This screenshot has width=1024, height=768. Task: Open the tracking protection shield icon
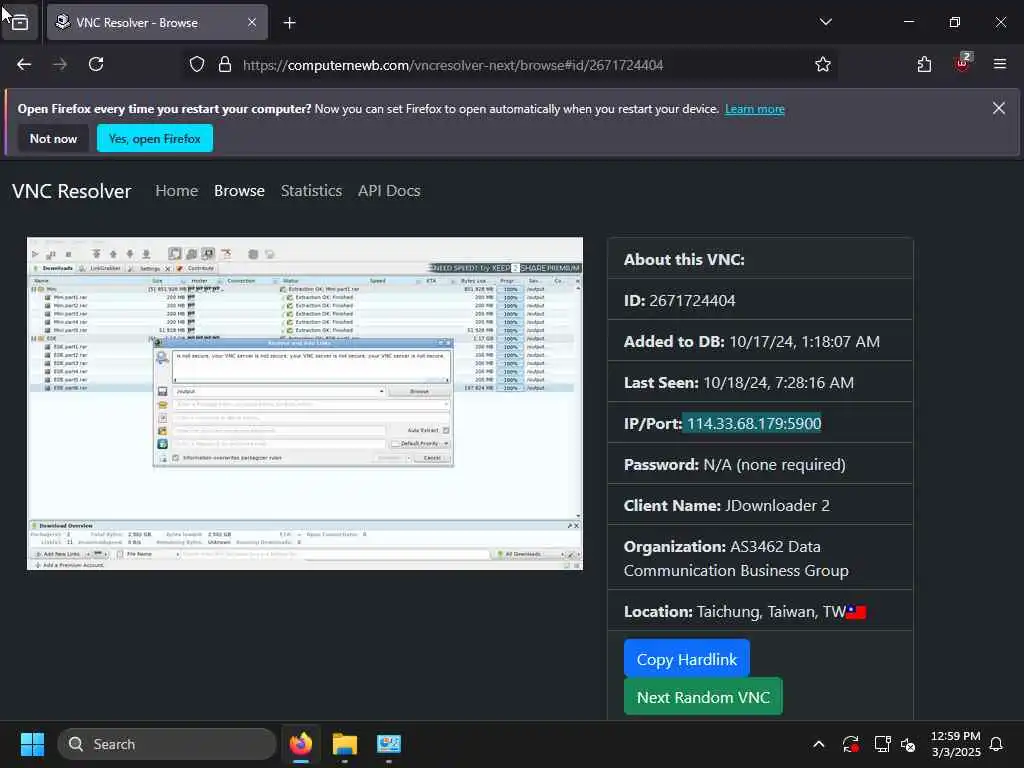[197, 65]
